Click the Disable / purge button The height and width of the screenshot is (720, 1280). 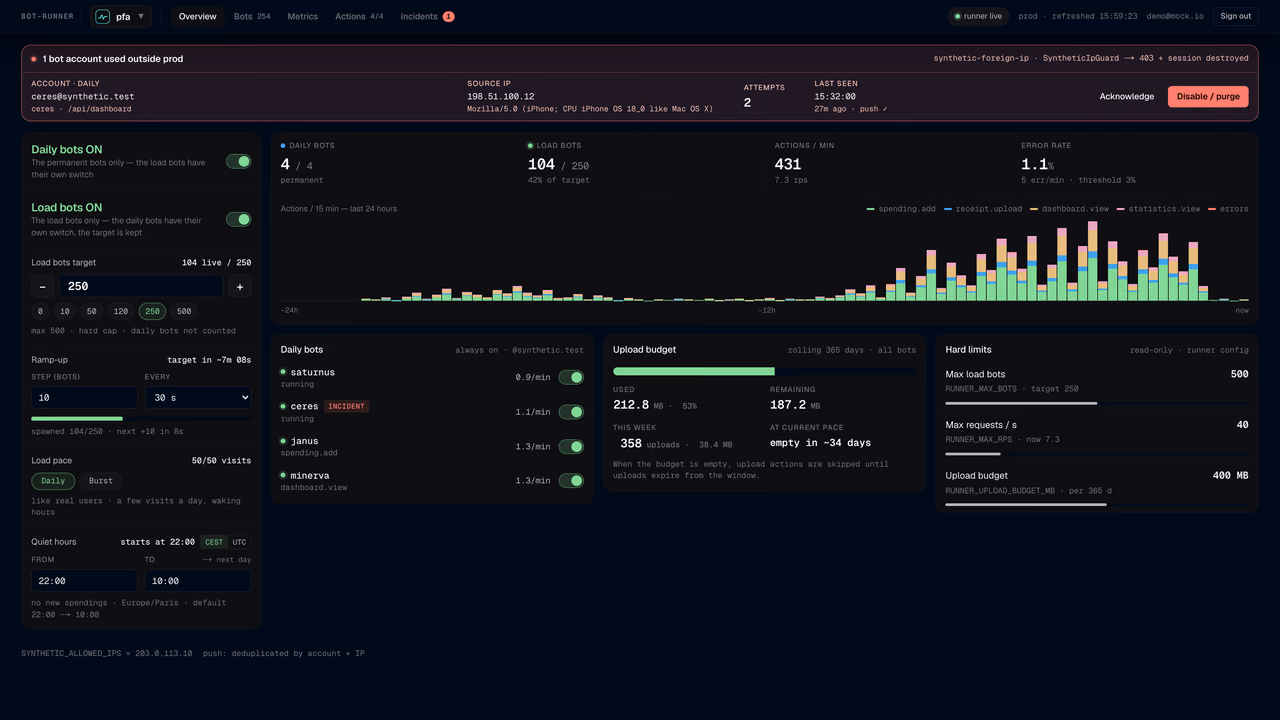(1208, 97)
